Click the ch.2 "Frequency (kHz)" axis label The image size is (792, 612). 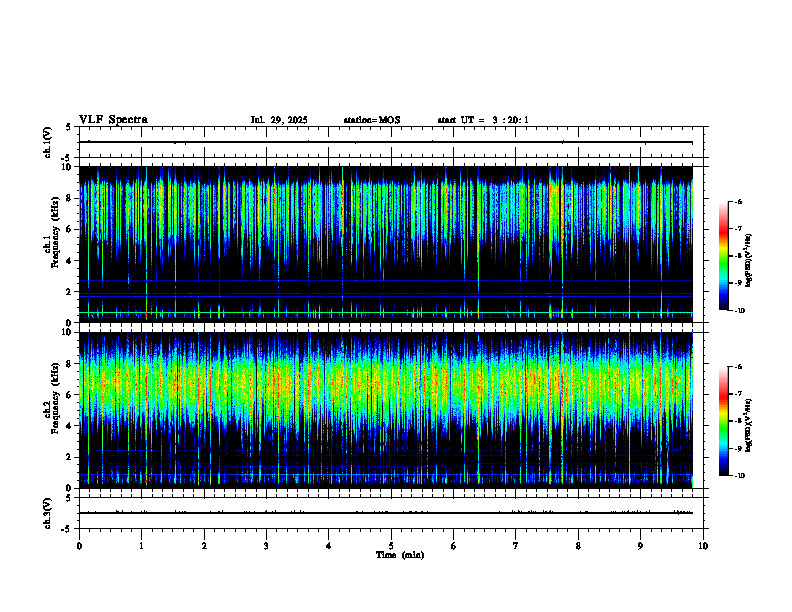click(55, 398)
